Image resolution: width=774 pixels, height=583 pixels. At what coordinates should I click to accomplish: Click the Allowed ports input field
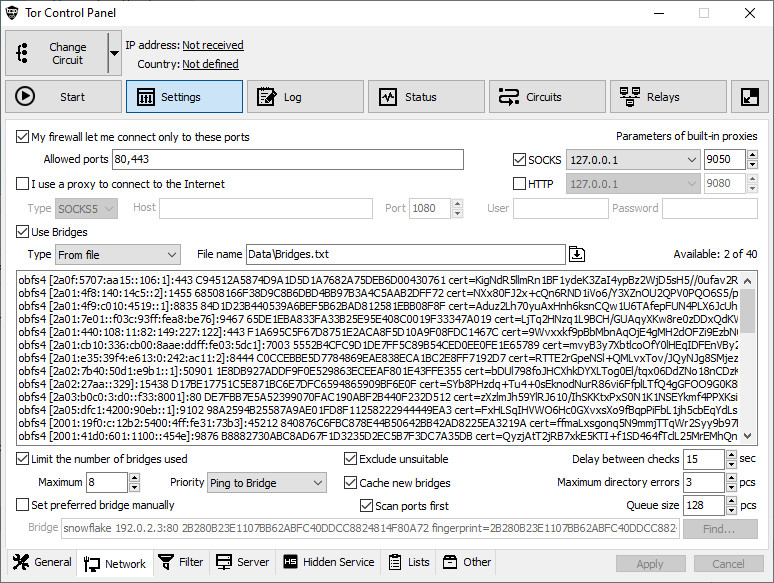pyautogui.click(x=288, y=159)
